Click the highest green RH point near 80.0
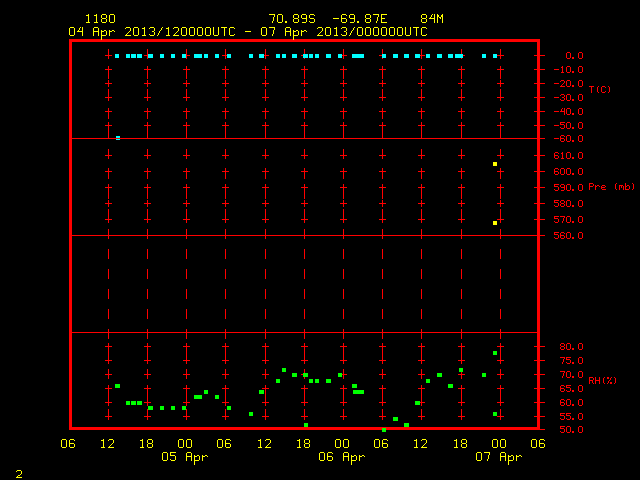The image size is (640, 480). point(495,353)
